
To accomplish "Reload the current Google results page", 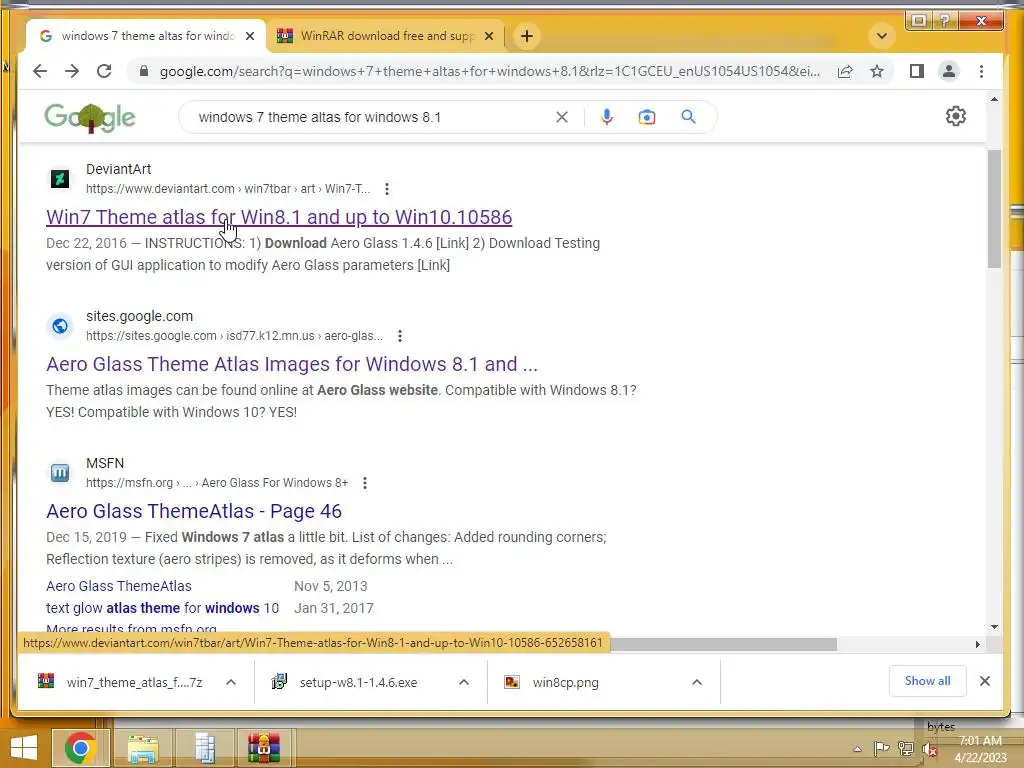I will coord(104,71).
